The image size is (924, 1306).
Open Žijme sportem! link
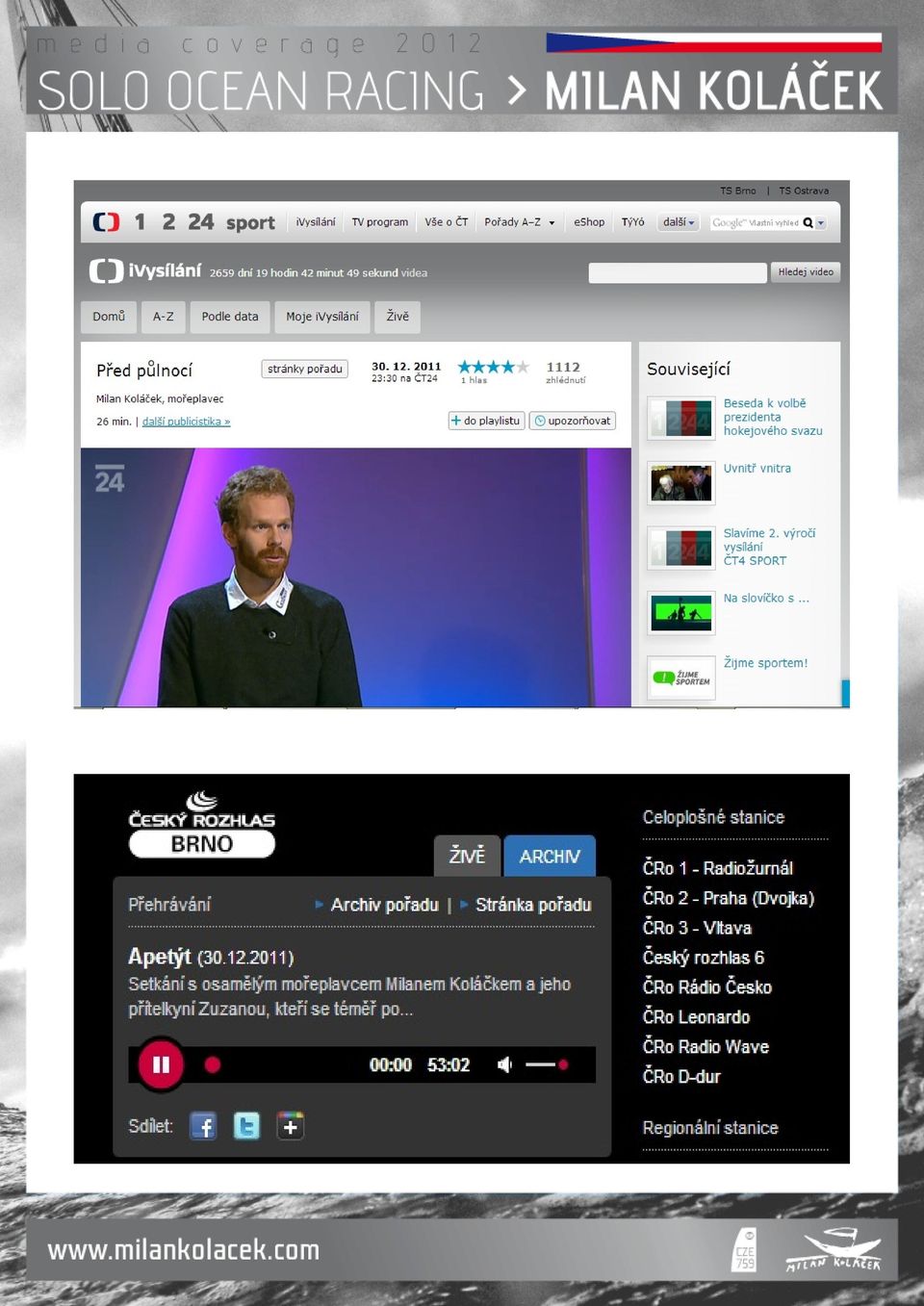click(765, 663)
